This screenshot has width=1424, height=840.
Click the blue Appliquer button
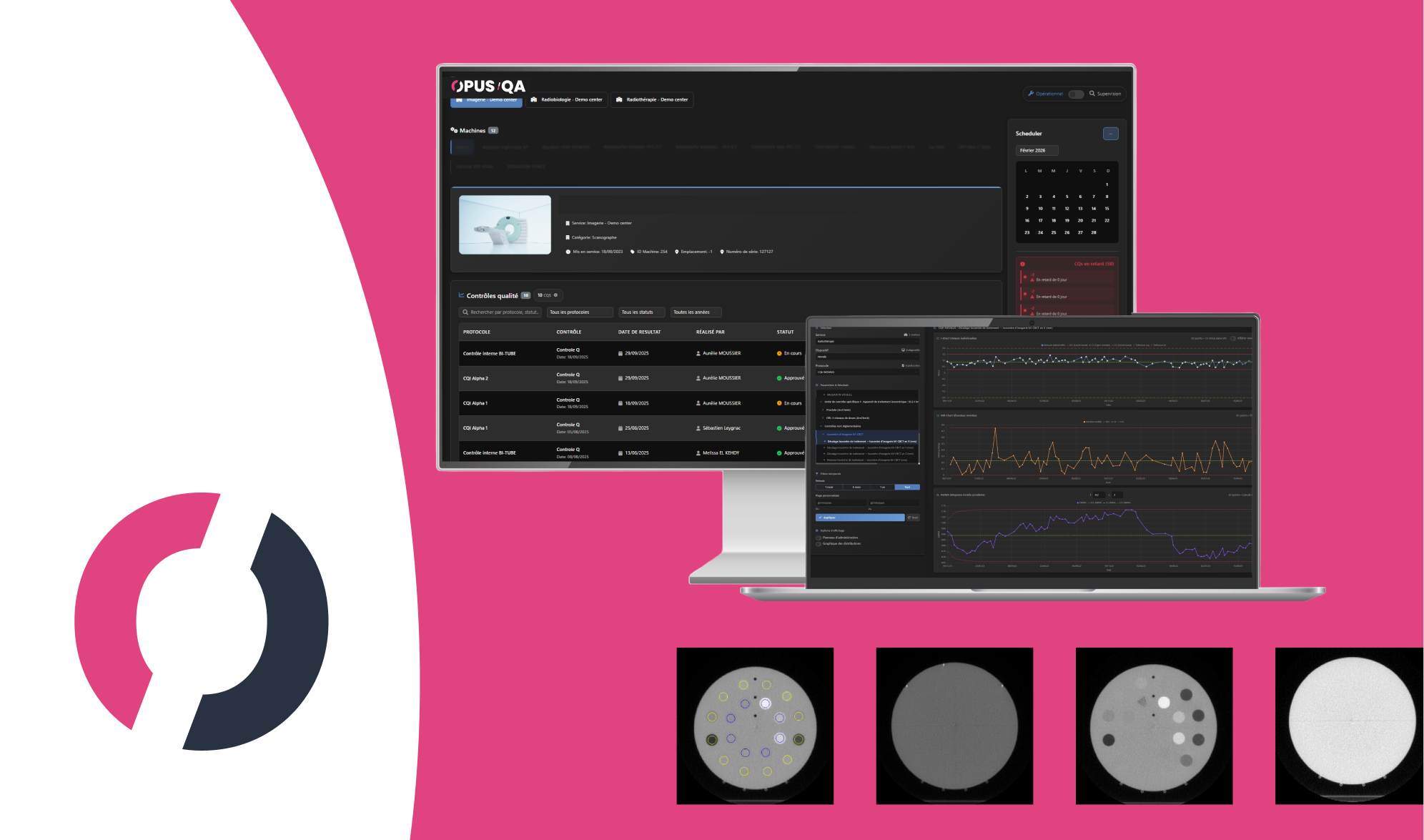pyautogui.click(x=859, y=518)
